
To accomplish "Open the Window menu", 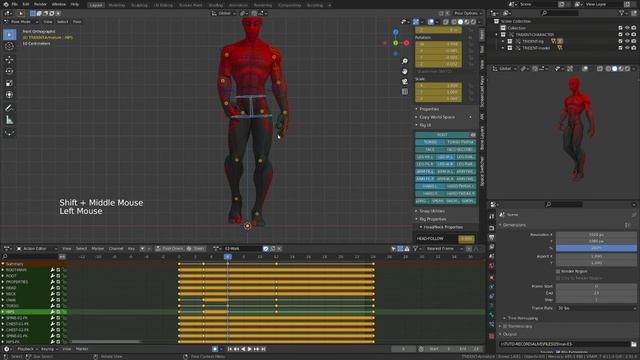I will [59, 4].
